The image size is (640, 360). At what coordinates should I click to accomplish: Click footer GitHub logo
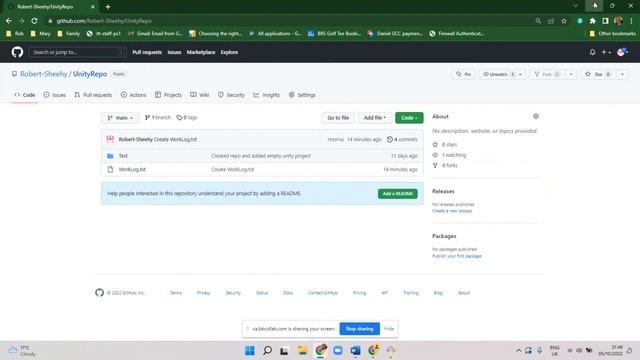click(x=100, y=293)
